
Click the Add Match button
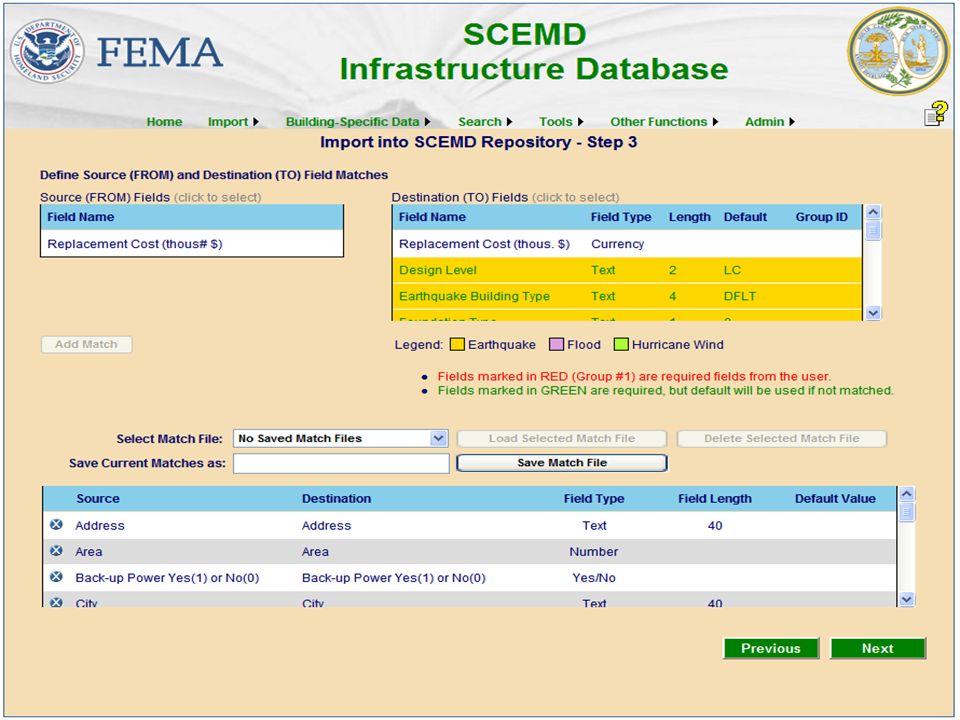coord(86,344)
